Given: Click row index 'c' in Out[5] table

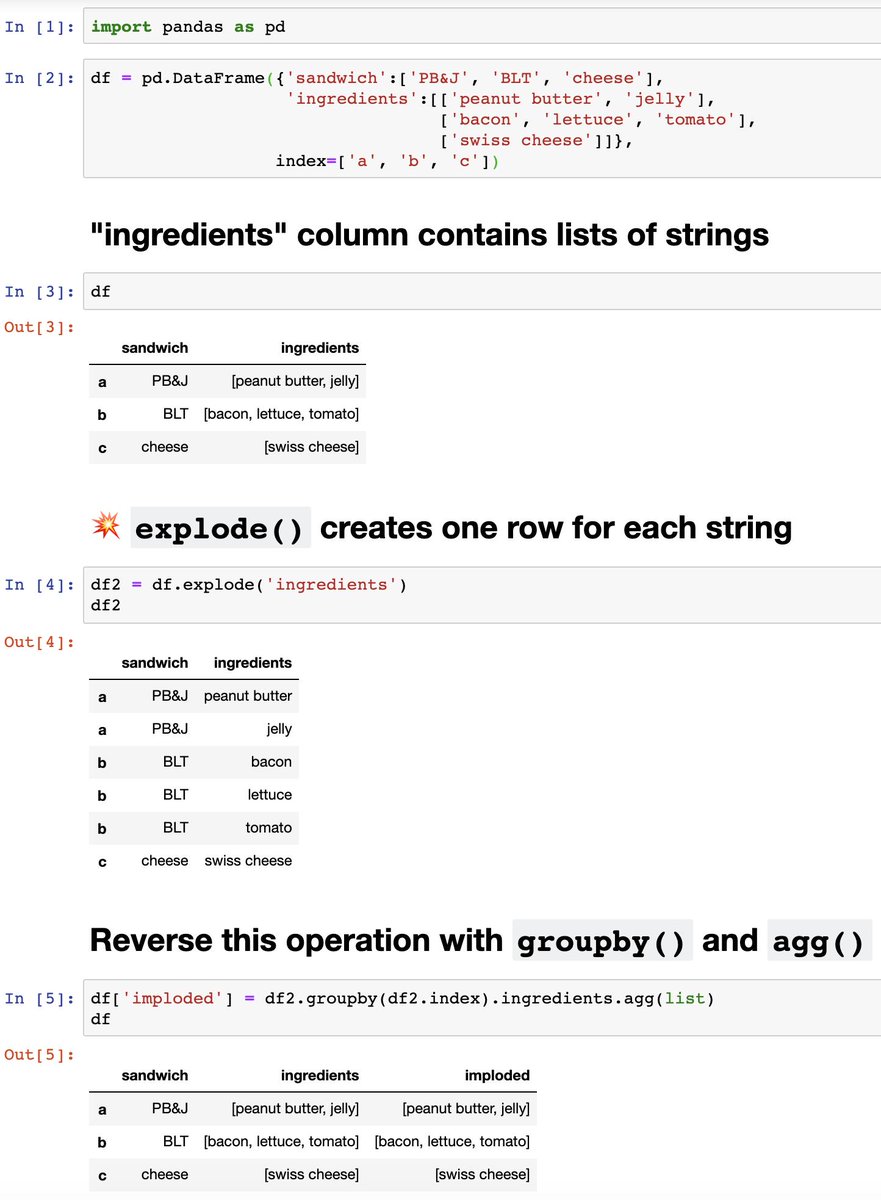Looking at the screenshot, I should point(102,1175).
